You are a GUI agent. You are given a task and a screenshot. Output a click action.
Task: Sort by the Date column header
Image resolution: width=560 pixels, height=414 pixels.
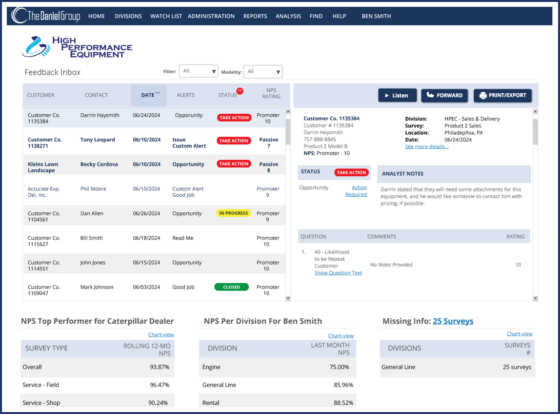(149, 95)
